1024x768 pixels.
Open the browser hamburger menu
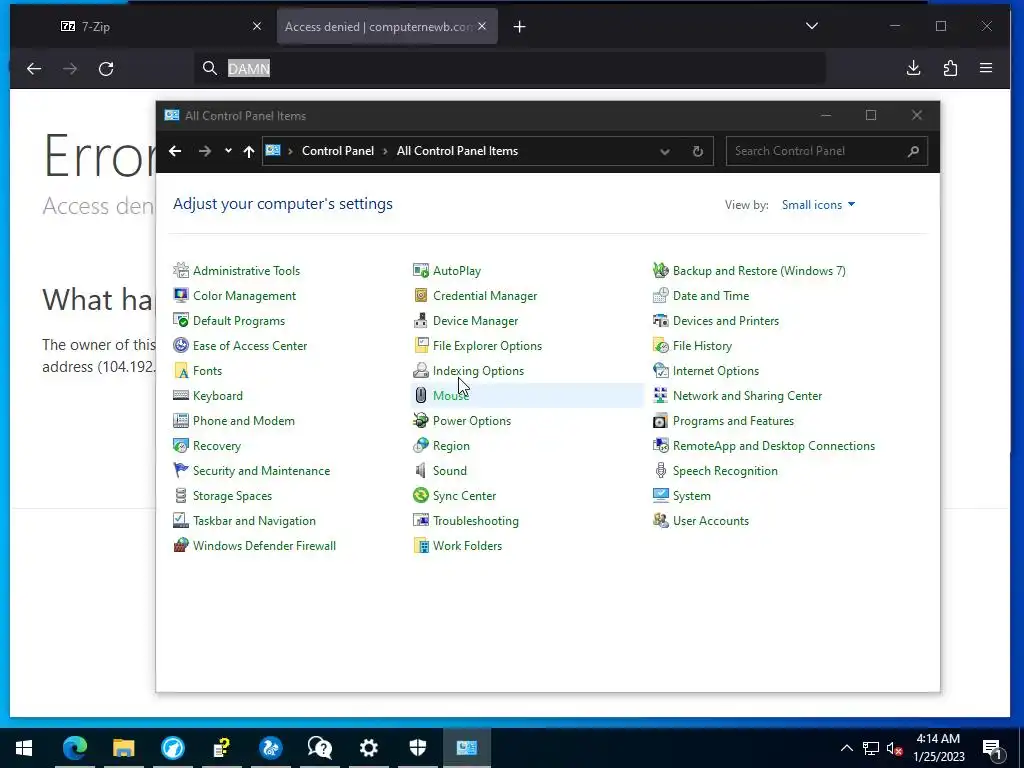(x=986, y=68)
